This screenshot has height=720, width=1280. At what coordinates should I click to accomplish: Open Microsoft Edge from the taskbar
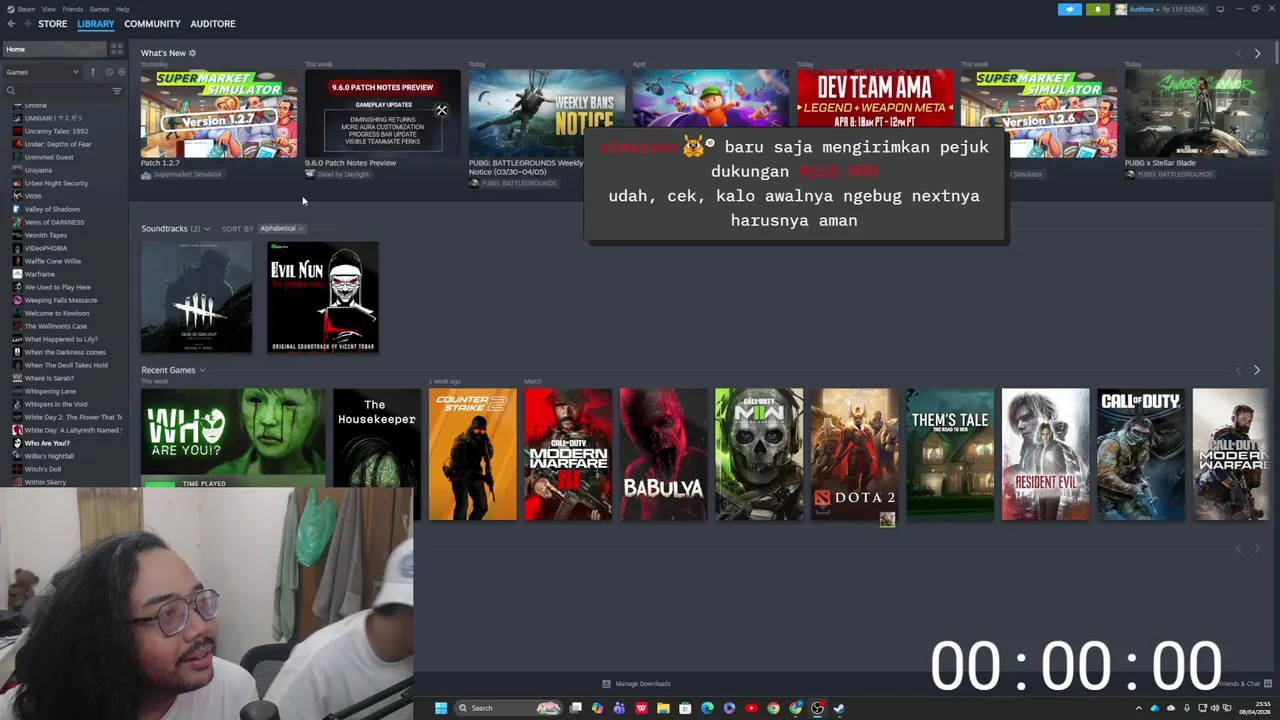707,708
